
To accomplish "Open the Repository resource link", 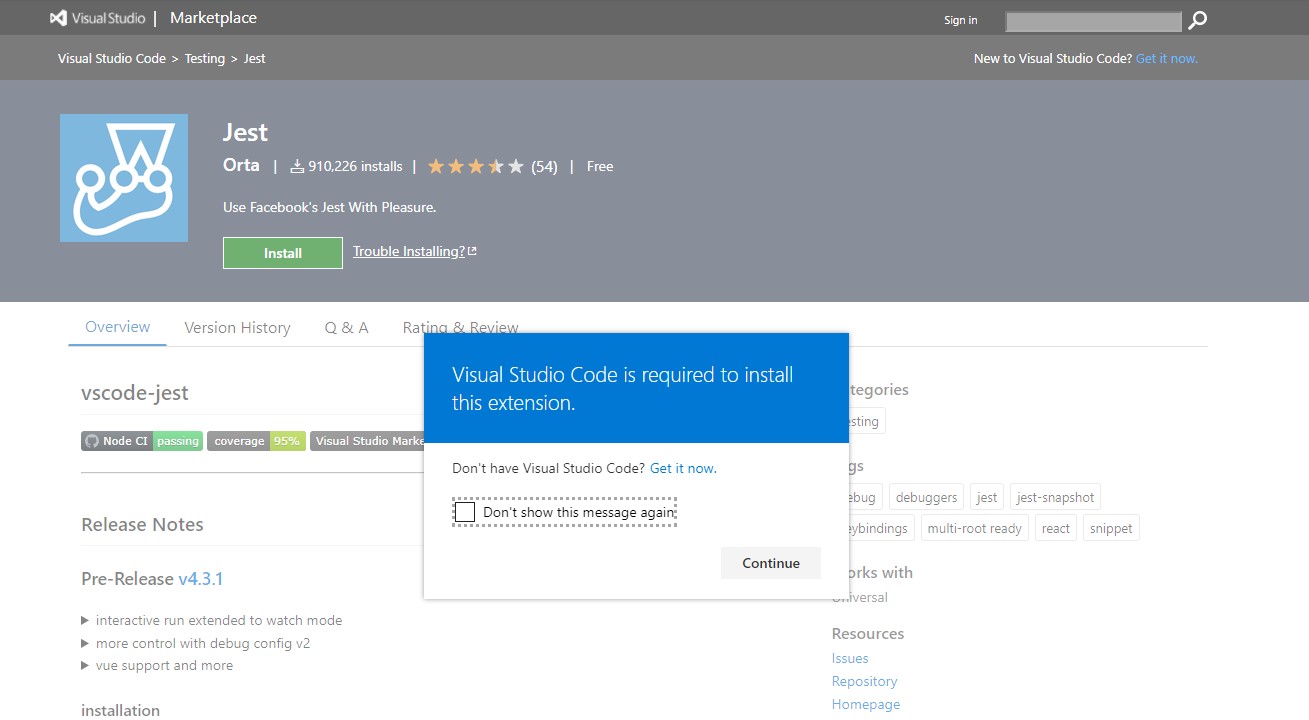I will tap(865, 681).
